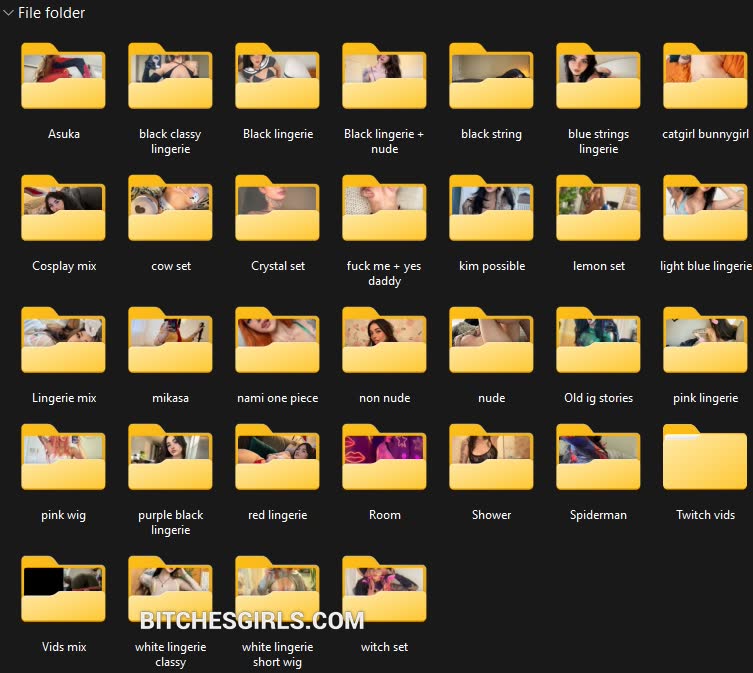Open the empty Twitch vids folder
Screen dimensions: 753x673
coord(705,458)
